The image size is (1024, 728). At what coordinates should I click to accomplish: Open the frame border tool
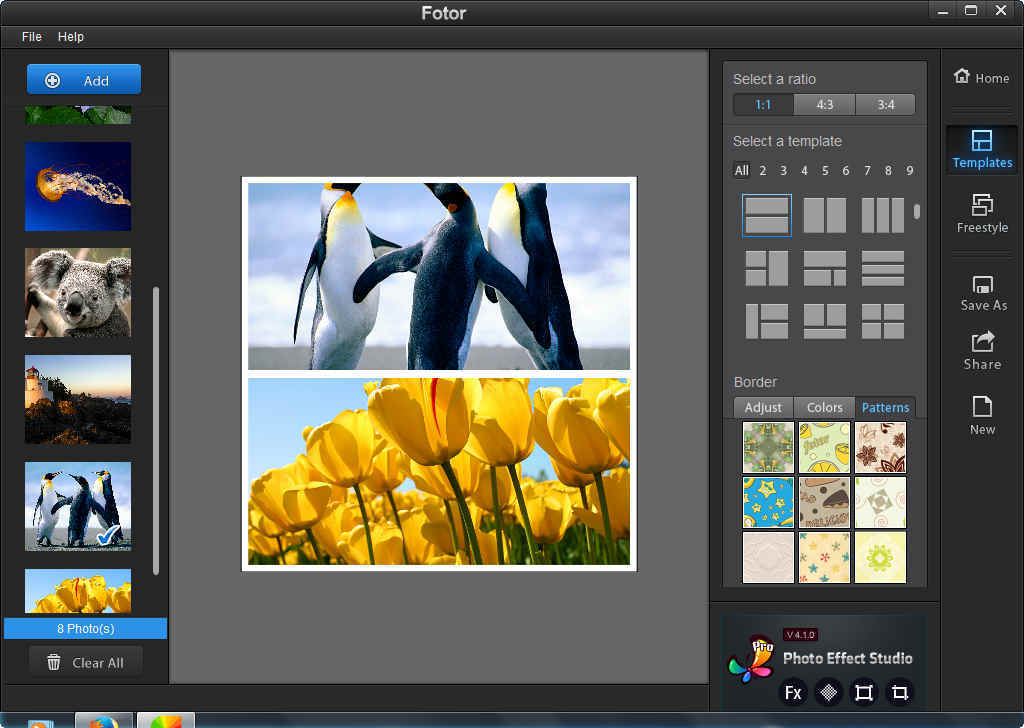click(863, 692)
